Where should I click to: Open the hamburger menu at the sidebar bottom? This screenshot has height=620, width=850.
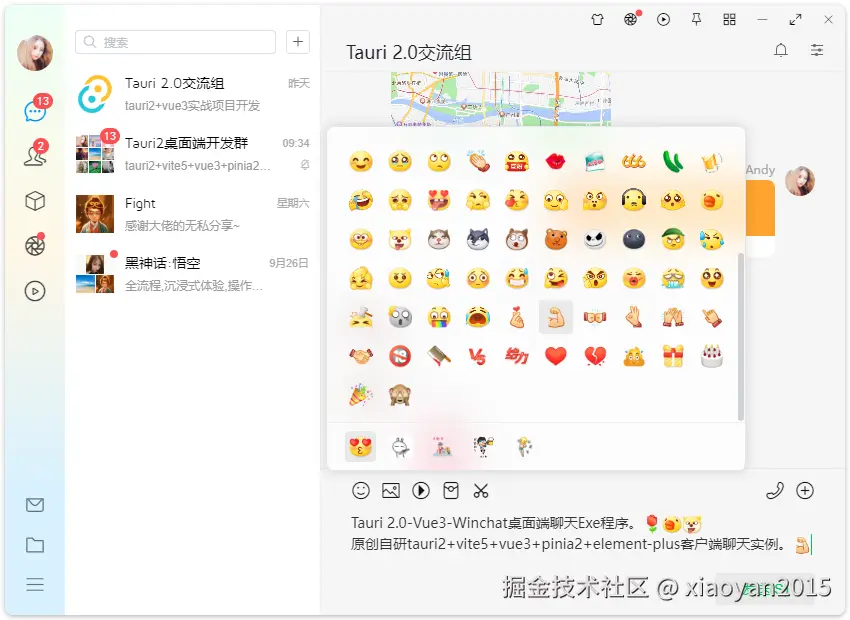(35, 584)
